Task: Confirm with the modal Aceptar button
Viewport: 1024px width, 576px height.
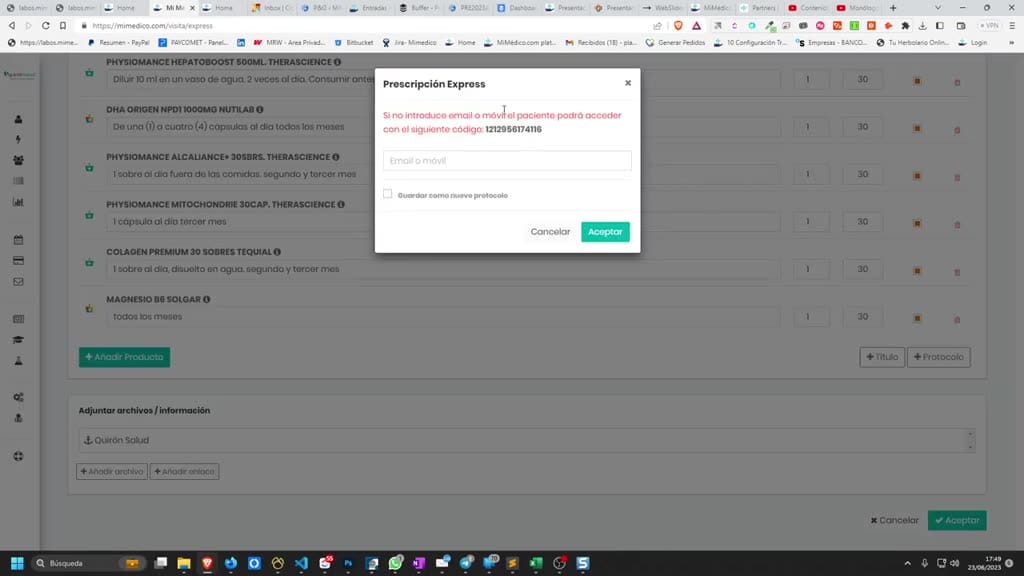Action: [x=605, y=232]
